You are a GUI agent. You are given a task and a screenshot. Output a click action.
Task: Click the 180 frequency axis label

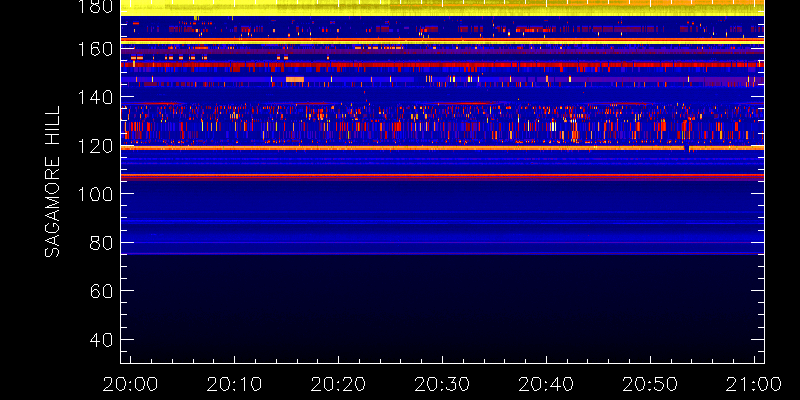tap(95, 7)
